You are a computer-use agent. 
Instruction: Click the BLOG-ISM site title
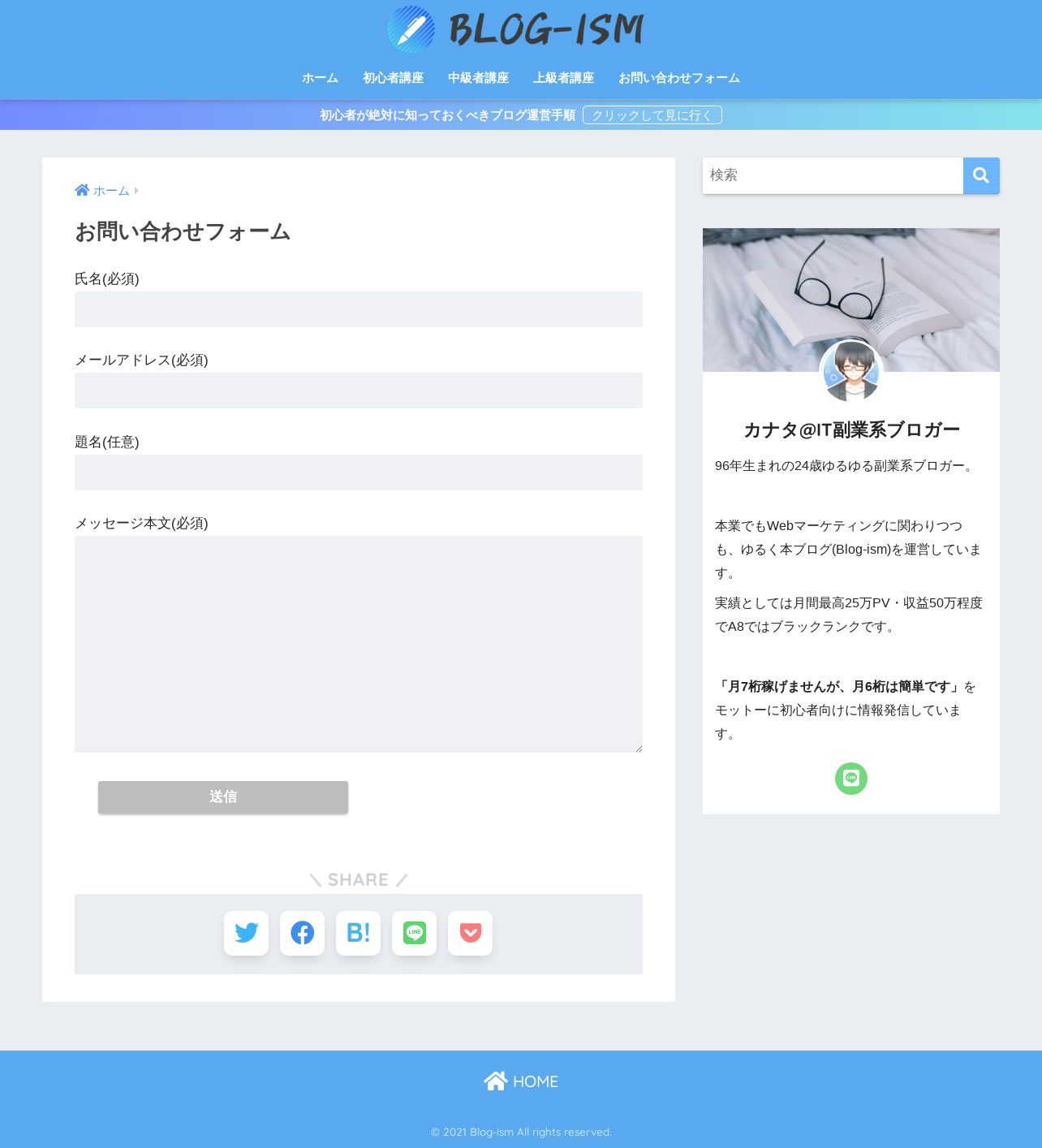pos(546,30)
